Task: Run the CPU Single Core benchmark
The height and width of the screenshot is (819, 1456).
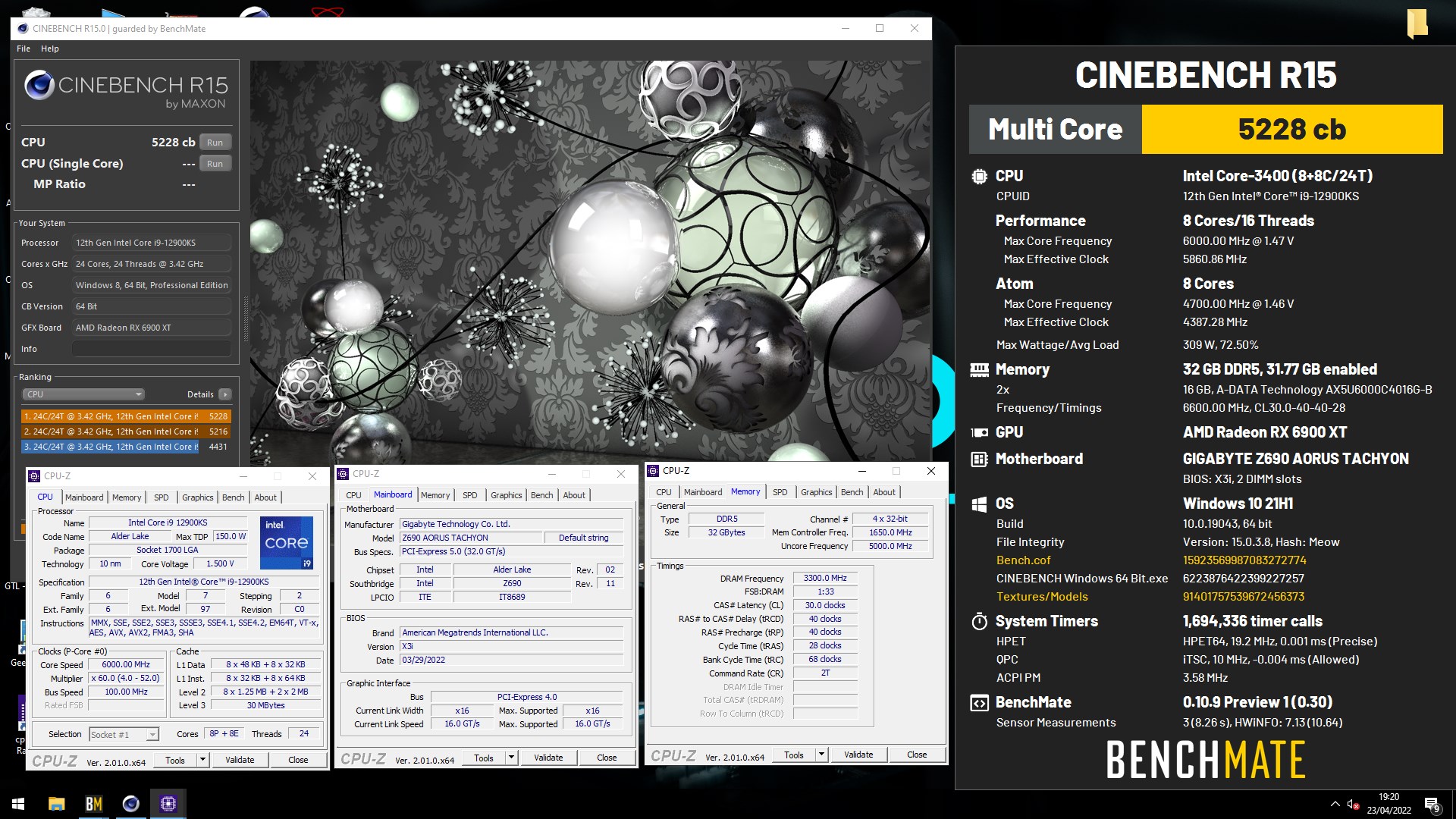Action: coord(215,164)
